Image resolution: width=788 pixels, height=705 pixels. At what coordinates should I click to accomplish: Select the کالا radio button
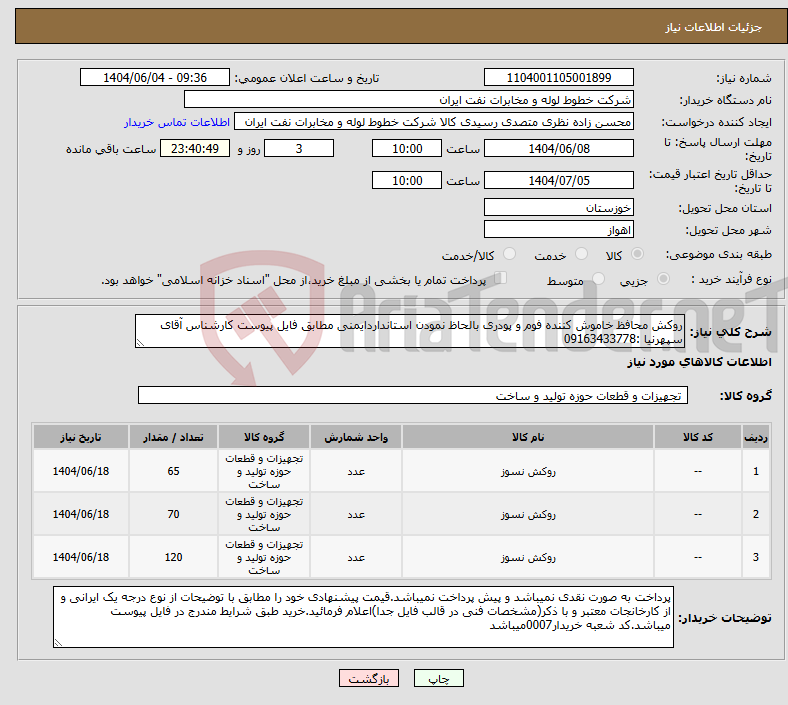(637, 254)
